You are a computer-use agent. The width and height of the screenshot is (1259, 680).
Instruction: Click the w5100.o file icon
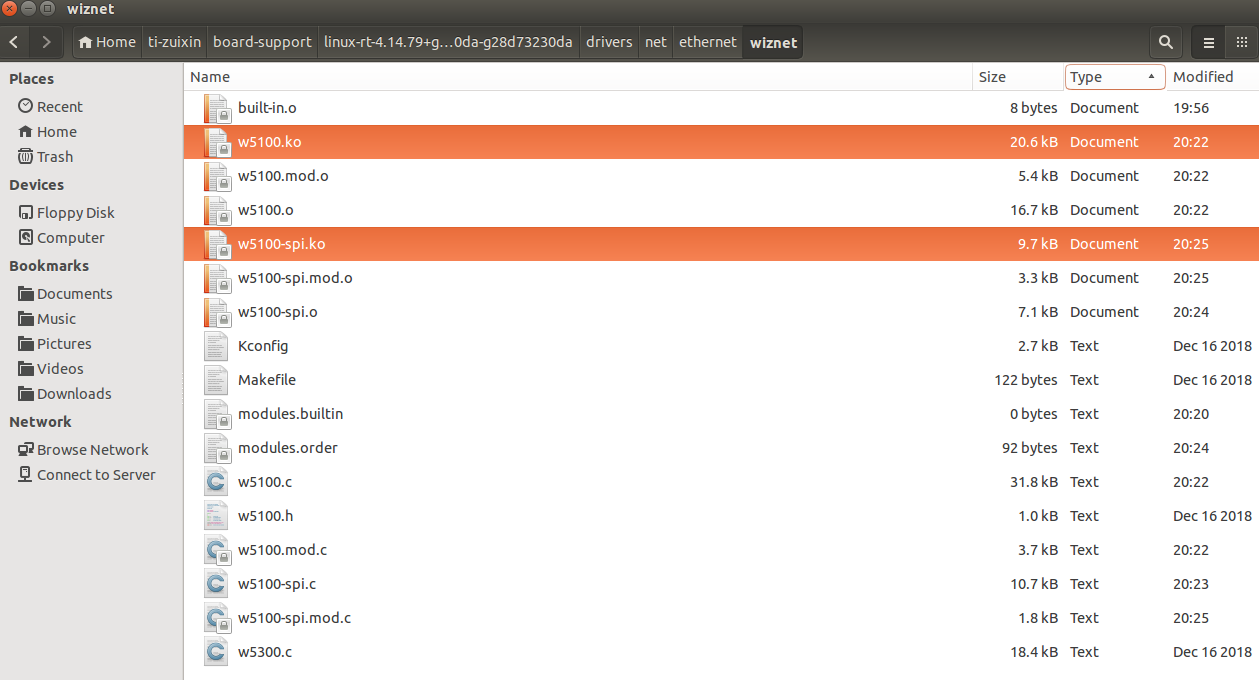pyautogui.click(x=216, y=210)
